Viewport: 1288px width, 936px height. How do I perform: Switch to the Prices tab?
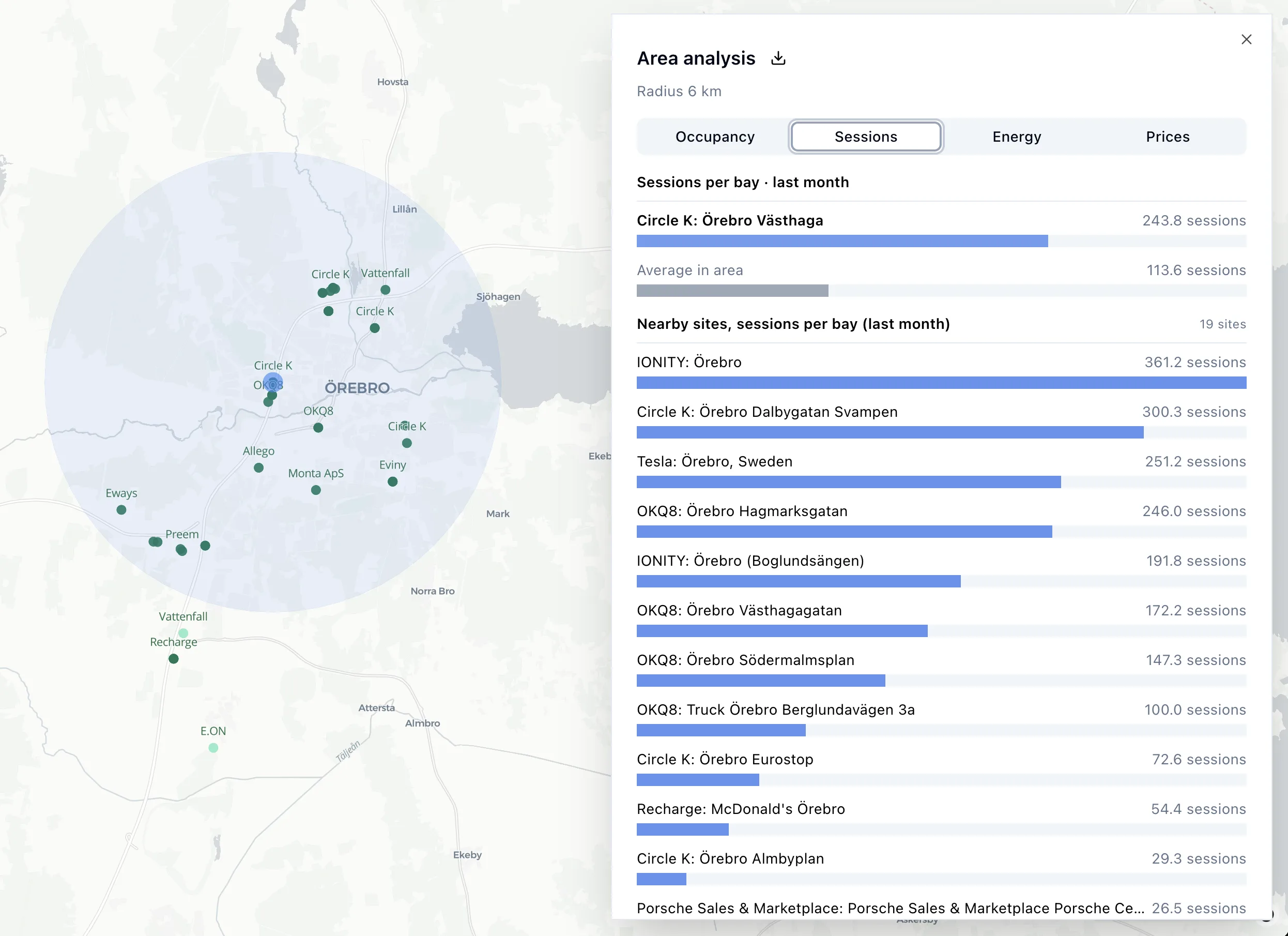pyautogui.click(x=1168, y=137)
